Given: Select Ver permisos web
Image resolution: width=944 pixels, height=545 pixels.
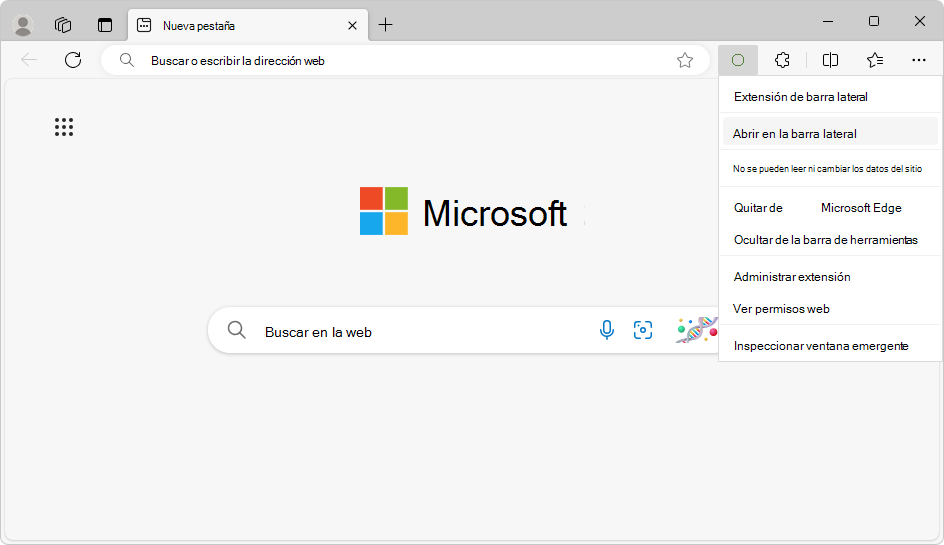Looking at the screenshot, I should [831, 309].
